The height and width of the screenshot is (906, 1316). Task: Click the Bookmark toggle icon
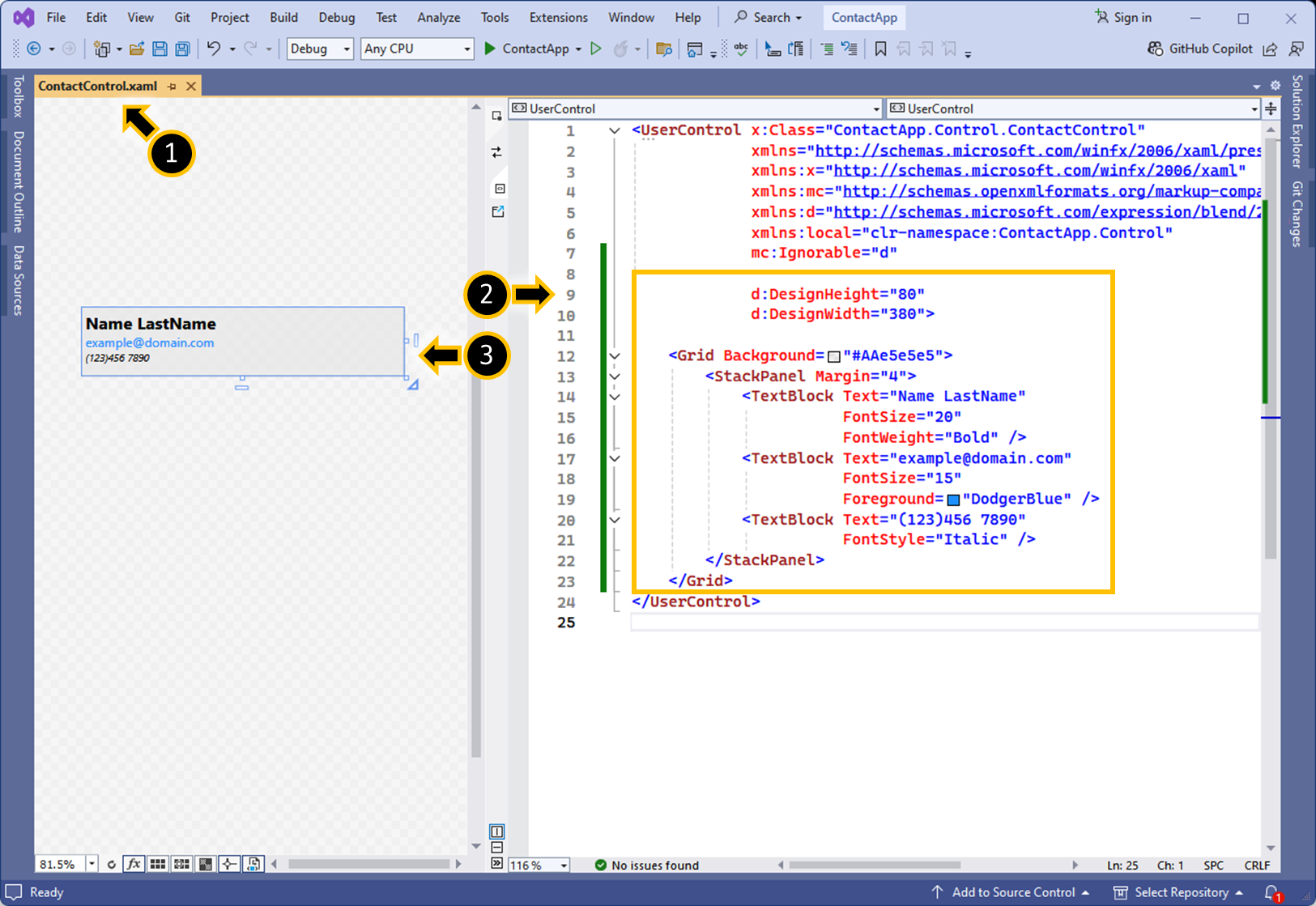coord(880,49)
